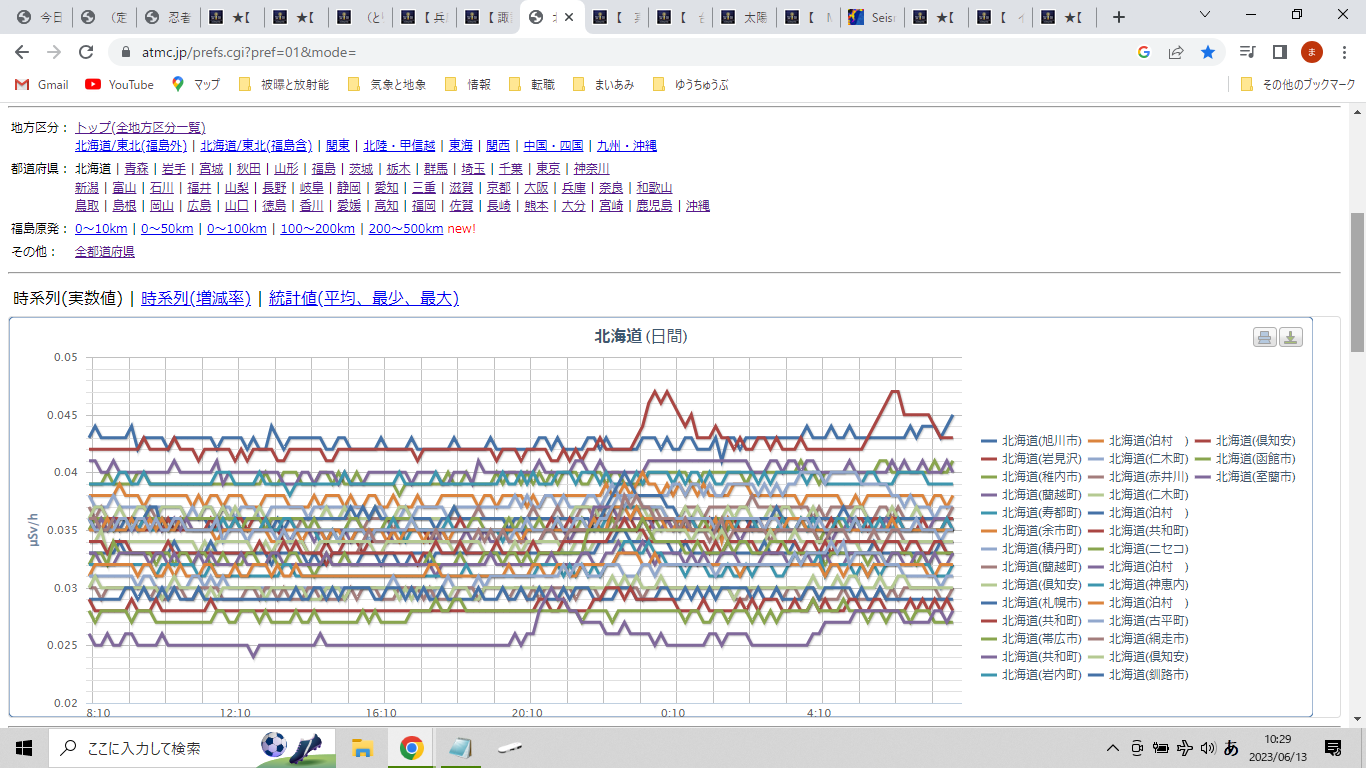
Task: Expand the 被曝と放射能 bookmark folder
Action: [x=284, y=85]
